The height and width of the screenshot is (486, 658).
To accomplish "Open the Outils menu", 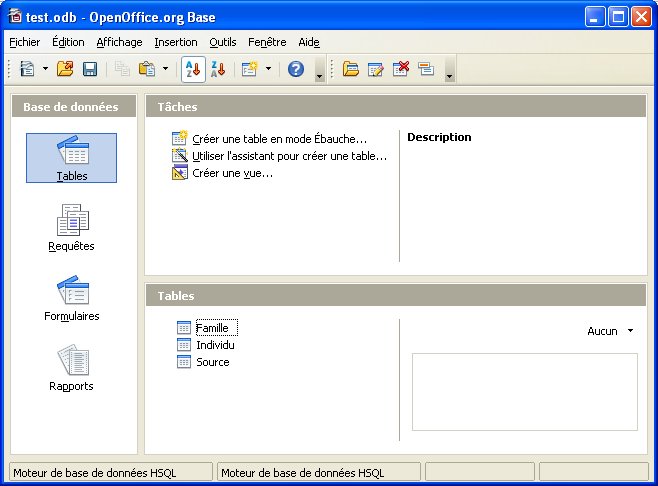I will 223,42.
